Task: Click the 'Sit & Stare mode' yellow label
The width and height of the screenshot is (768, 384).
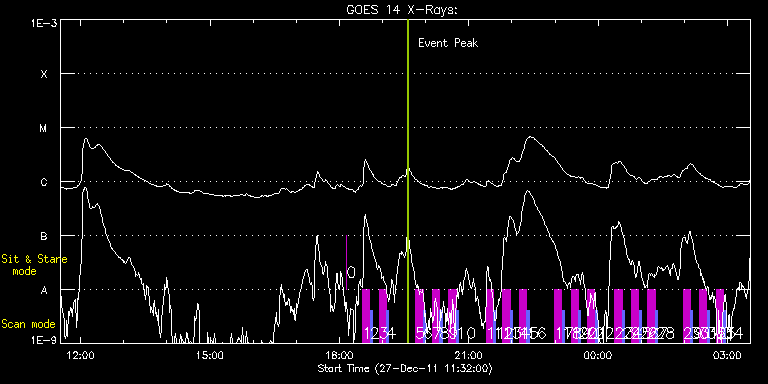Action: [x=34, y=265]
